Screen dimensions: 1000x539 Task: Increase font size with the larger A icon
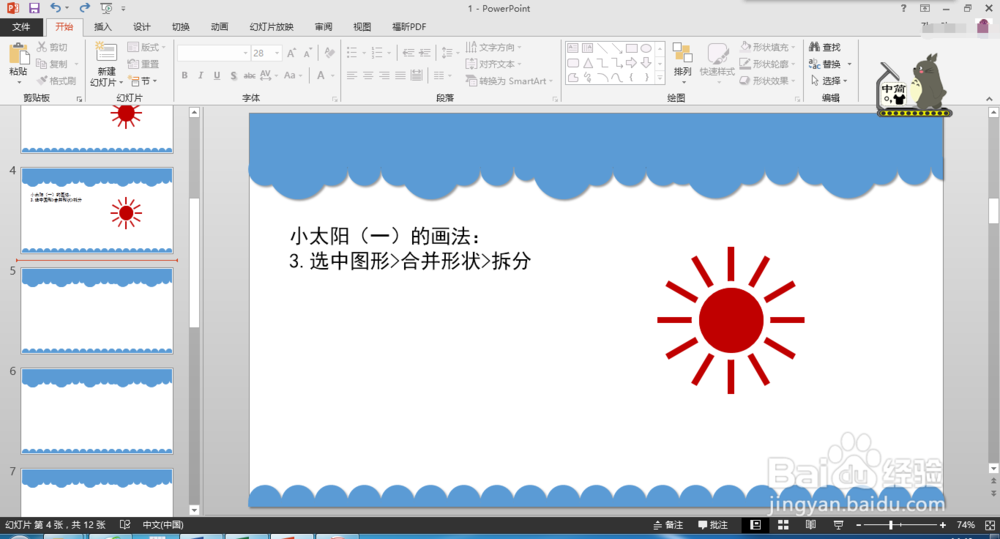pos(291,53)
